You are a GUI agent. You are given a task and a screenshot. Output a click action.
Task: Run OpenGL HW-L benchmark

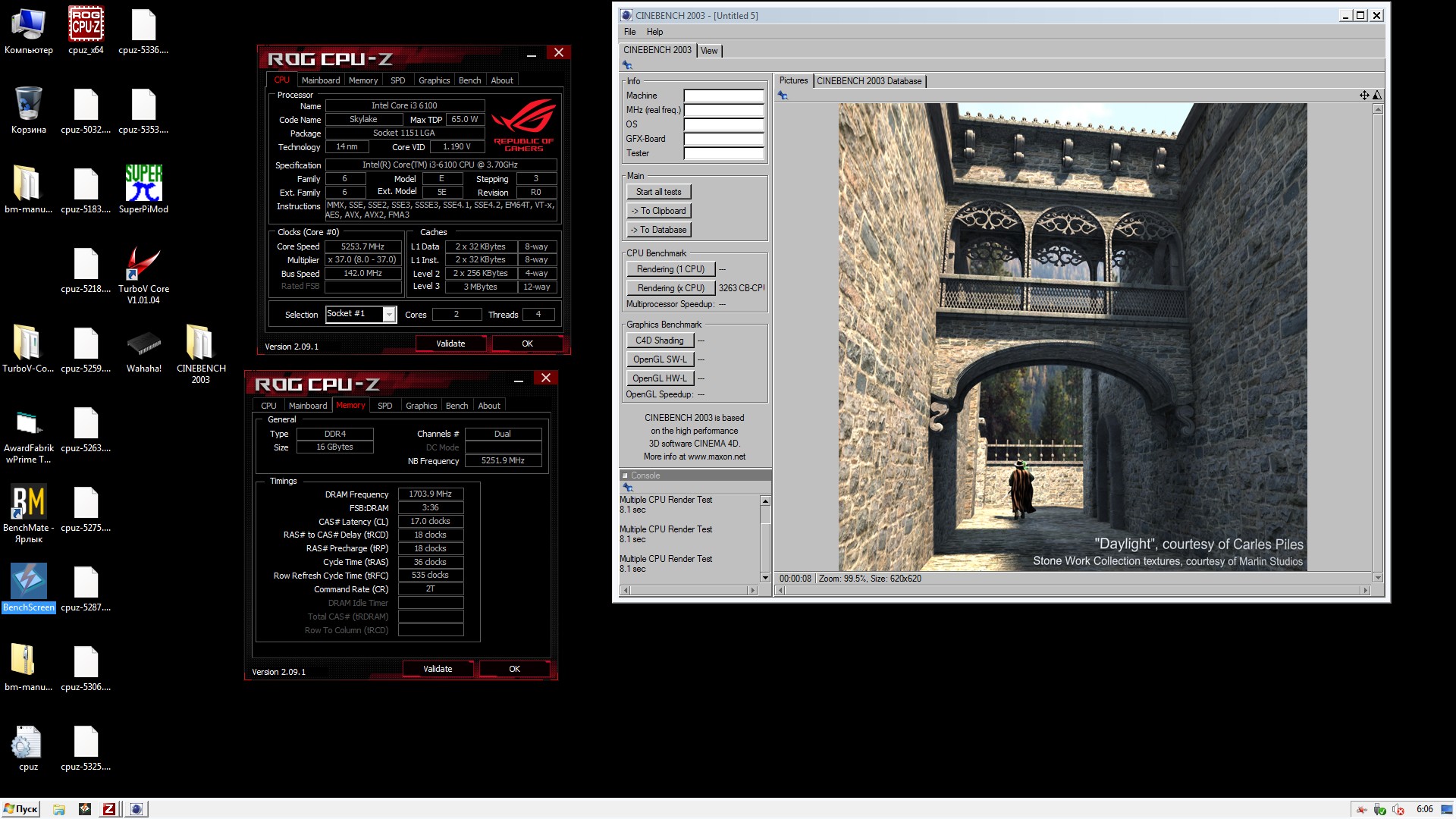[660, 378]
